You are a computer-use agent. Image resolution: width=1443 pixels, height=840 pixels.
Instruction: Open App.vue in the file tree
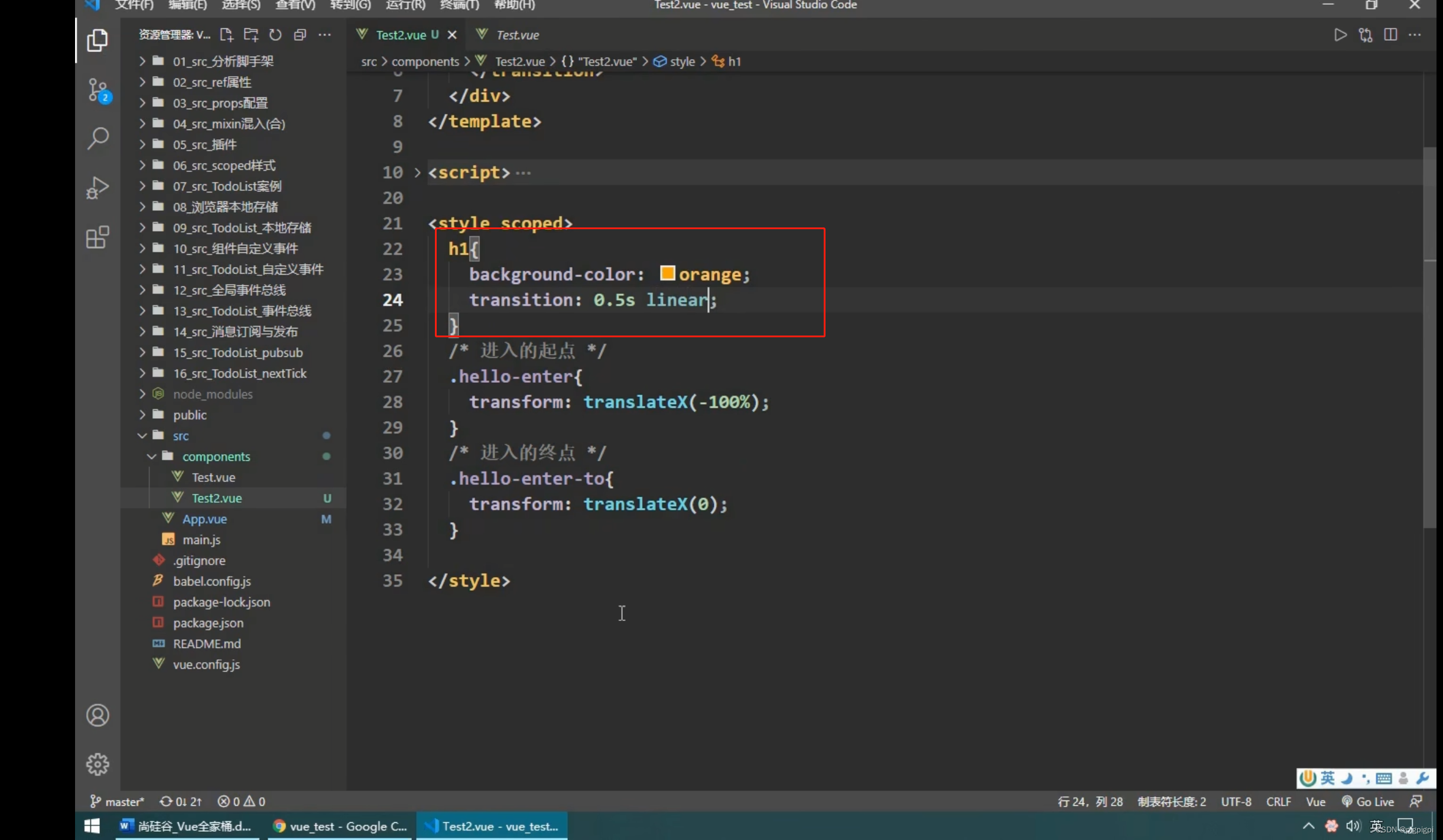click(x=233, y=519)
